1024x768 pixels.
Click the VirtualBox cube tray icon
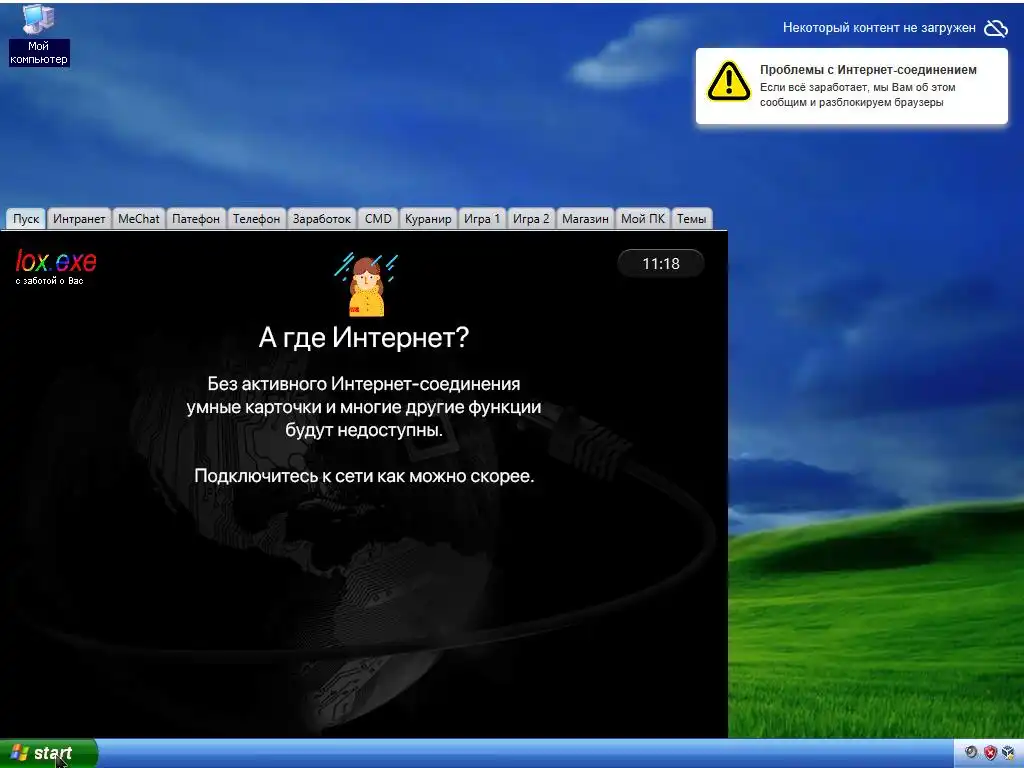pyautogui.click(x=1008, y=752)
